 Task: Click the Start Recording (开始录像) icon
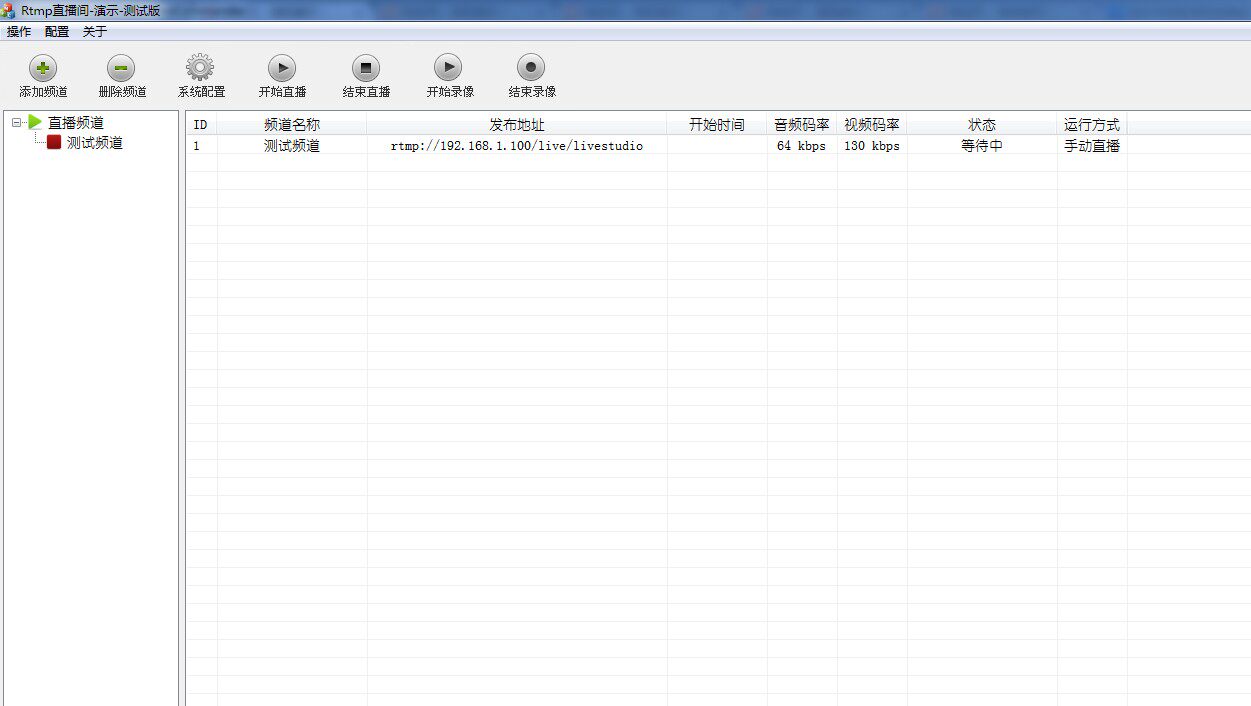pyautogui.click(x=448, y=68)
